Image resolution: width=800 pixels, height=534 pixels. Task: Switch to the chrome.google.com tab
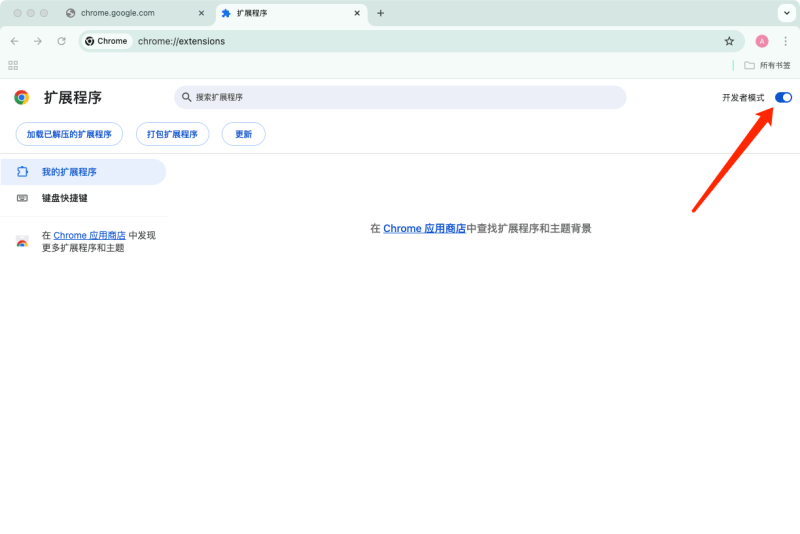(136, 13)
